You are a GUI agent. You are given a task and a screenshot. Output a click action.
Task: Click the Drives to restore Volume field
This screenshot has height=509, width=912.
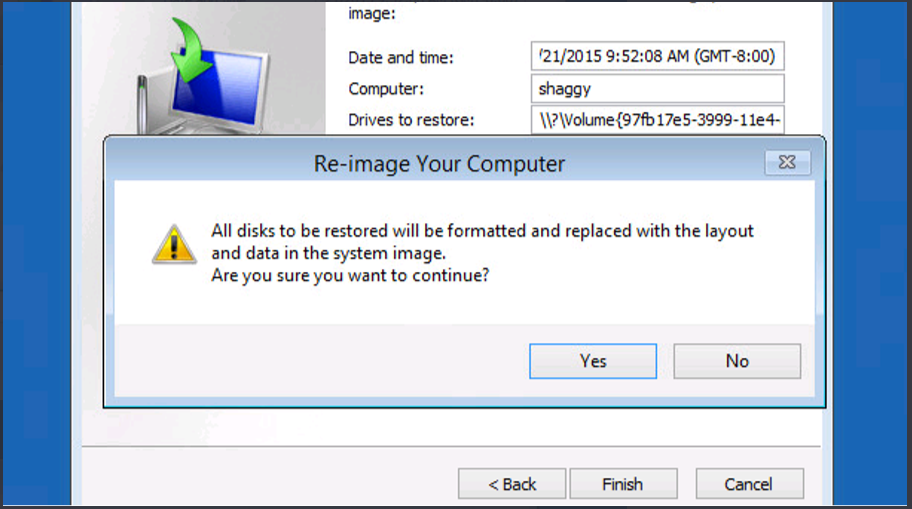point(658,121)
